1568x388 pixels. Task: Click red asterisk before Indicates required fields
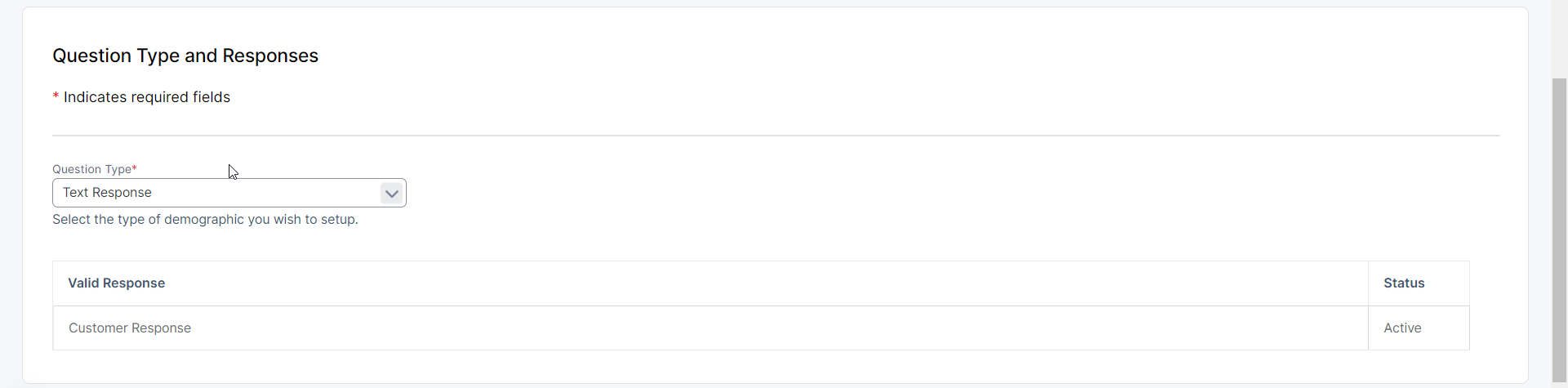point(56,96)
